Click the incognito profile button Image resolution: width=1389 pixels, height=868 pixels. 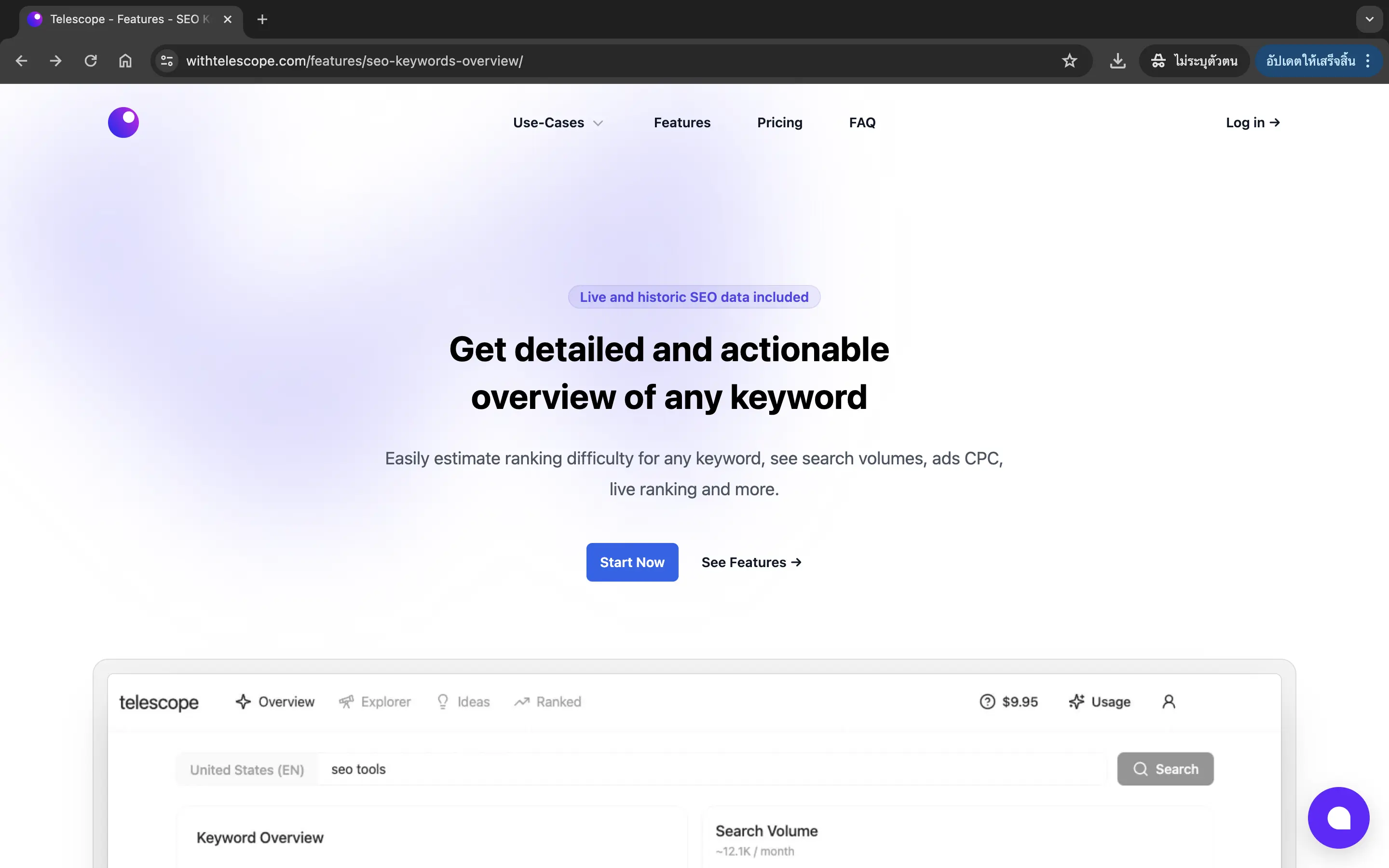1194,61
